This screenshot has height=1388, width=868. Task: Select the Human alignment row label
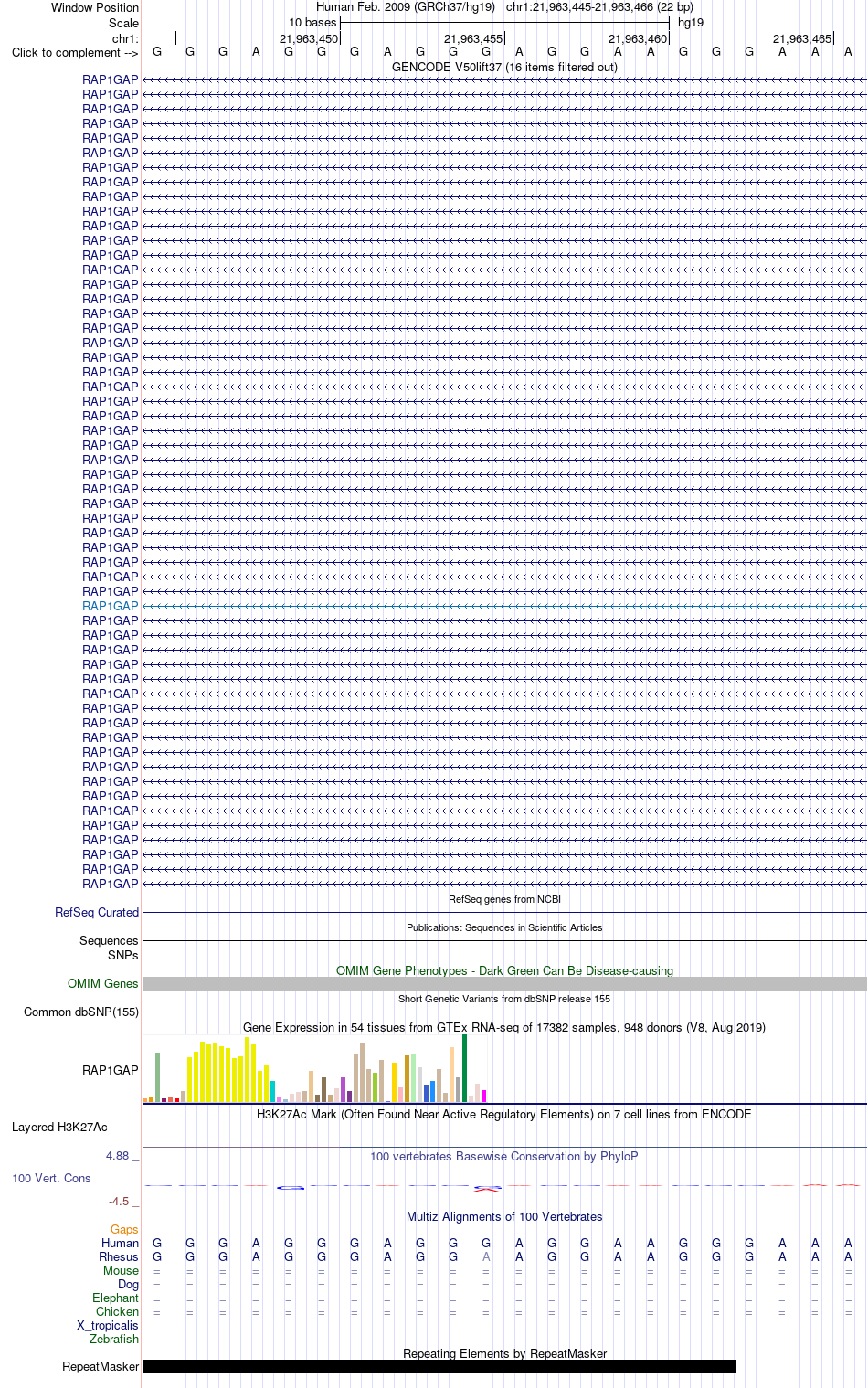click(120, 1243)
